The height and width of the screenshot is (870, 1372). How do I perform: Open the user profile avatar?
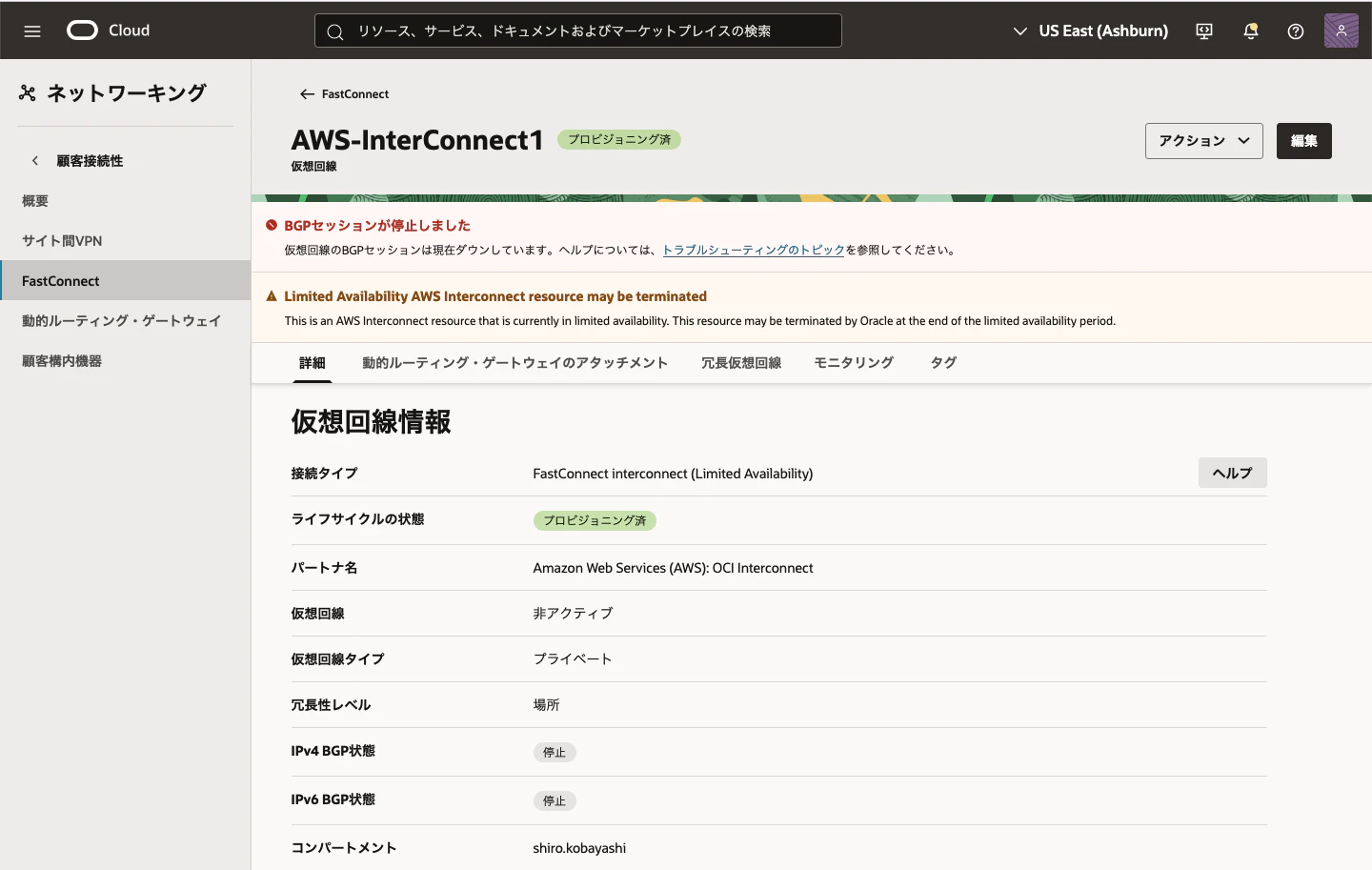[x=1342, y=30]
